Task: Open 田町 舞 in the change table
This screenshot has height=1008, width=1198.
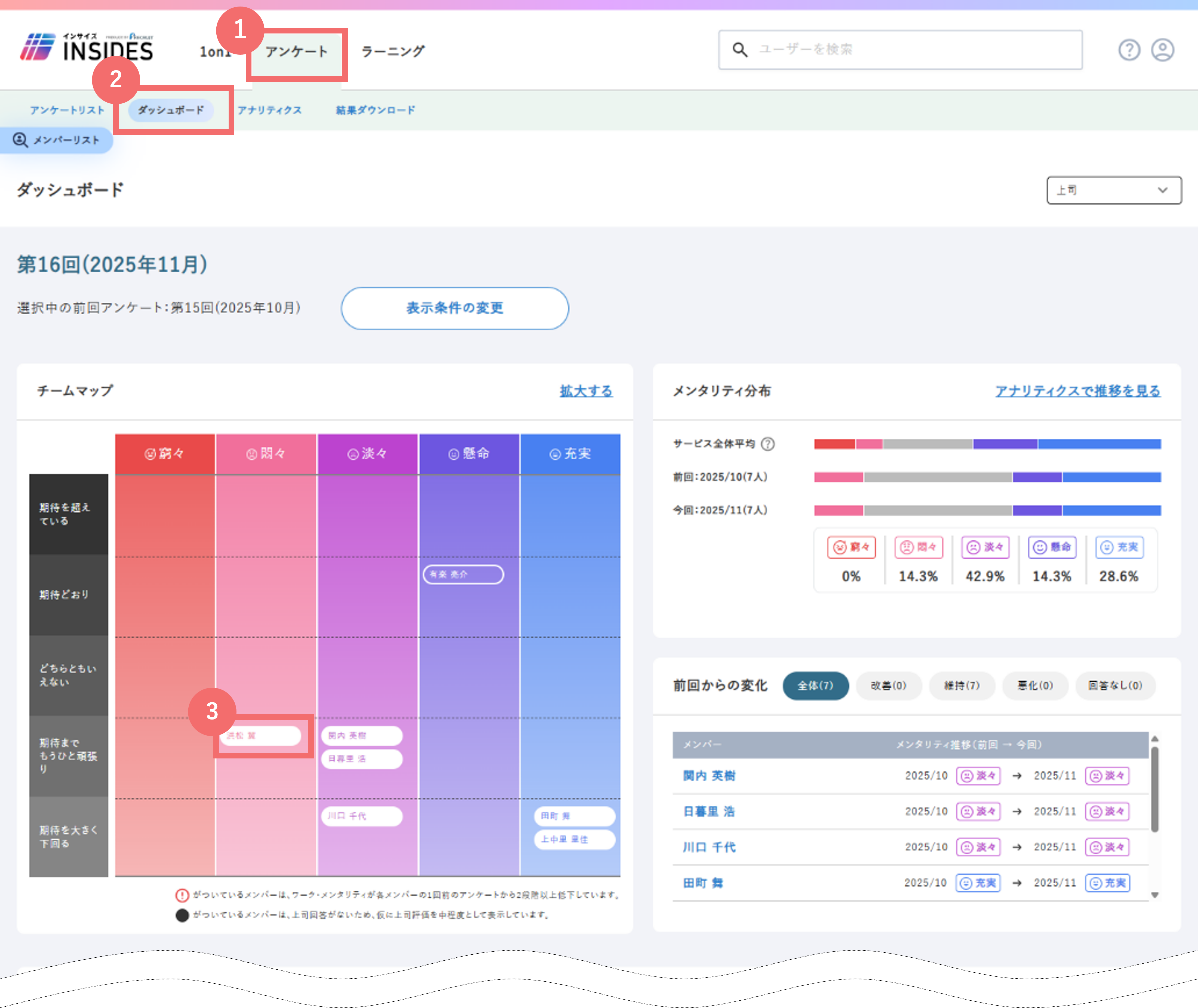Action: (703, 883)
